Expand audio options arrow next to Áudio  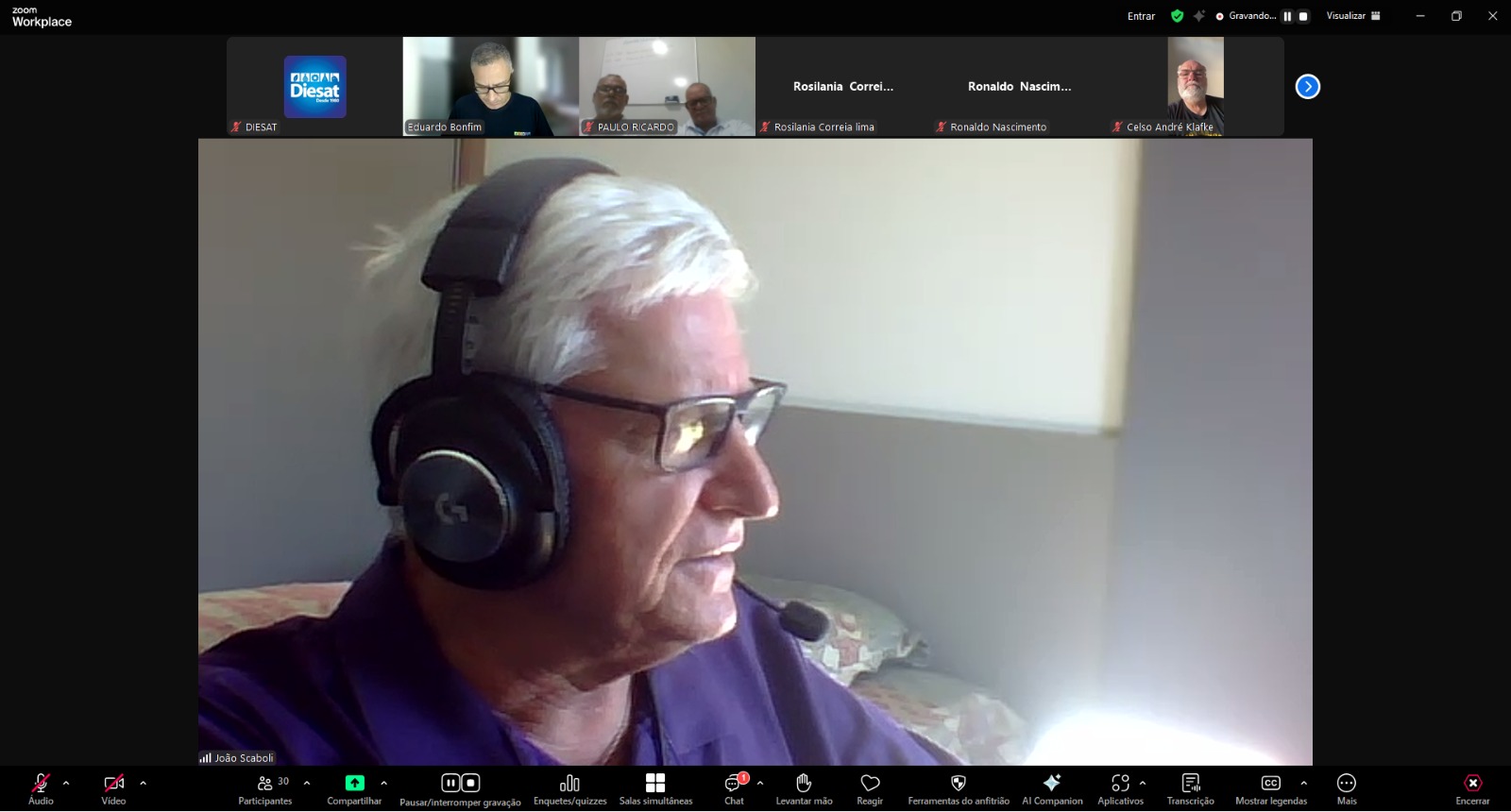(66, 783)
